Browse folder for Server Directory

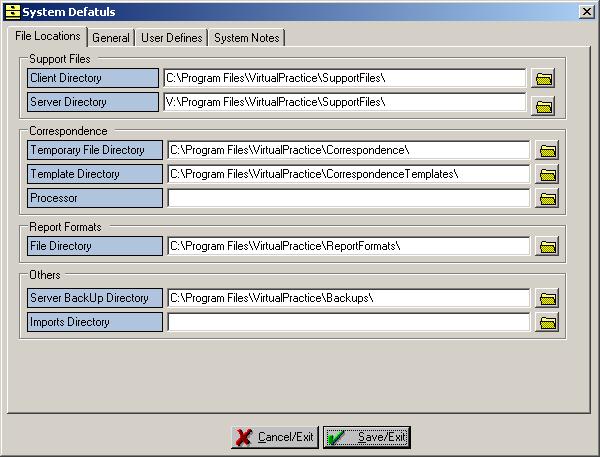[543, 106]
